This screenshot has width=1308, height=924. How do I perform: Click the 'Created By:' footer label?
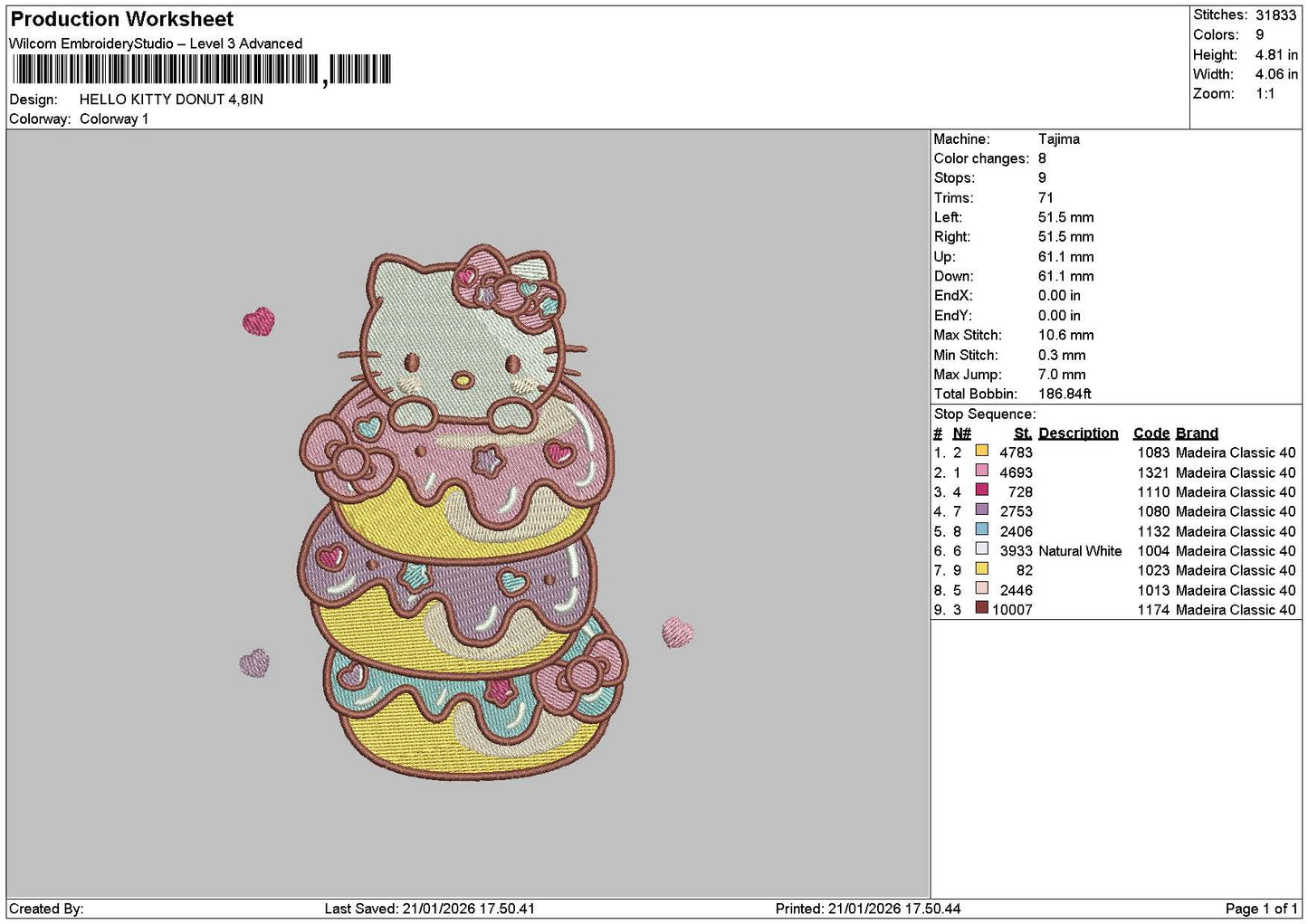[46, 909]
